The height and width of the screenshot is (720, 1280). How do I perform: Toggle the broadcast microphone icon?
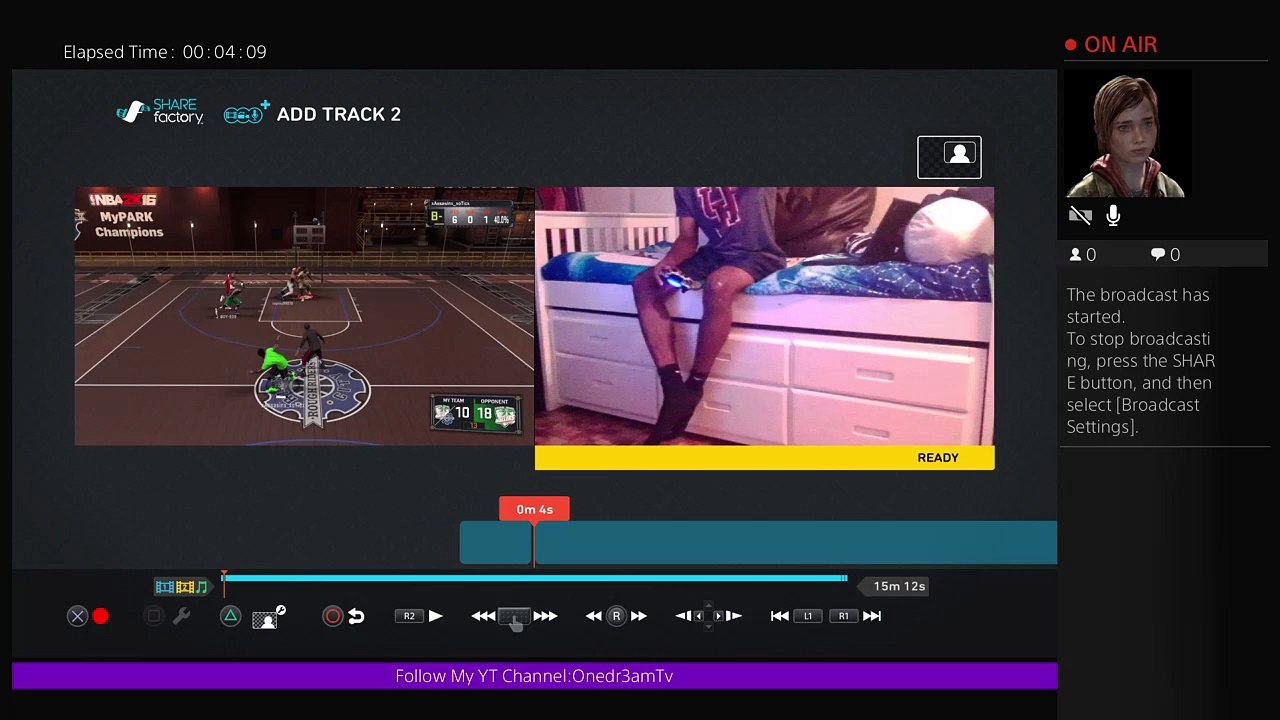click(1113, 215)
